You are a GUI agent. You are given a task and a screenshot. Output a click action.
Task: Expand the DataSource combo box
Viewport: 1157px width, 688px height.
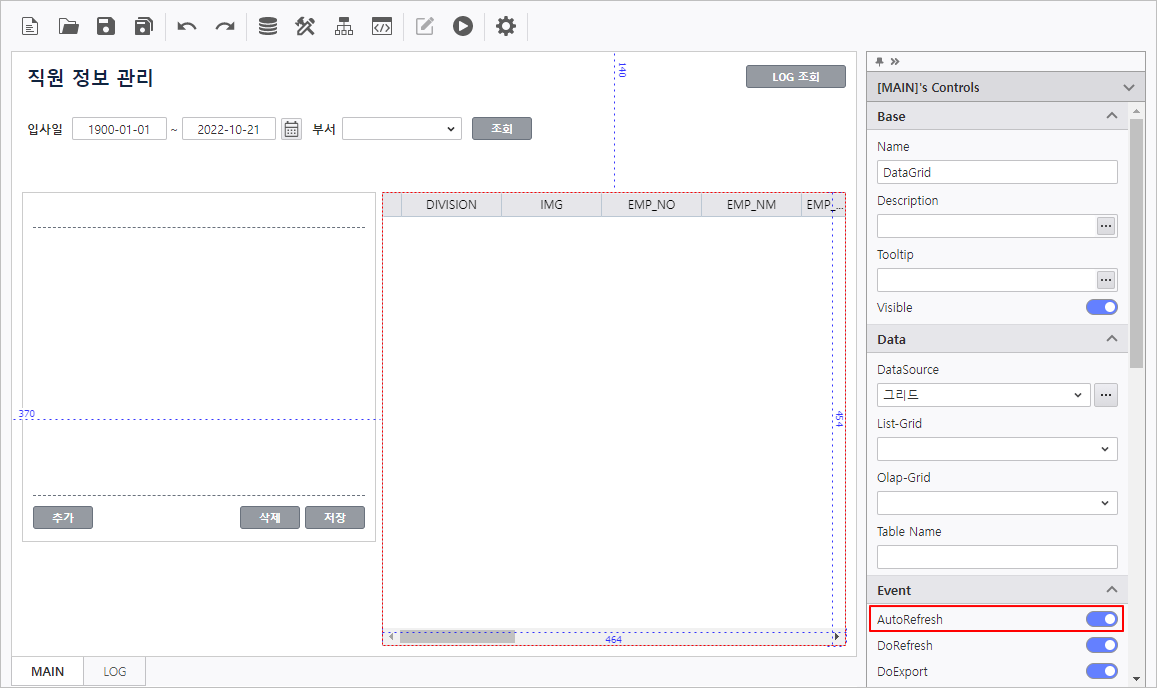(x=983, y=395)
